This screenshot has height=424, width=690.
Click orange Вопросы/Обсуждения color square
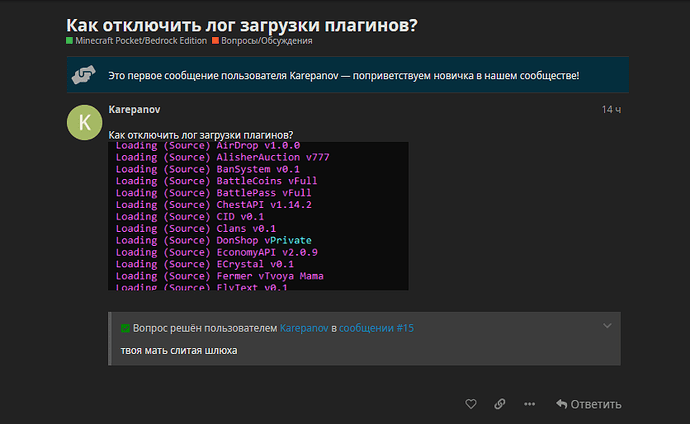click(215, 40)
